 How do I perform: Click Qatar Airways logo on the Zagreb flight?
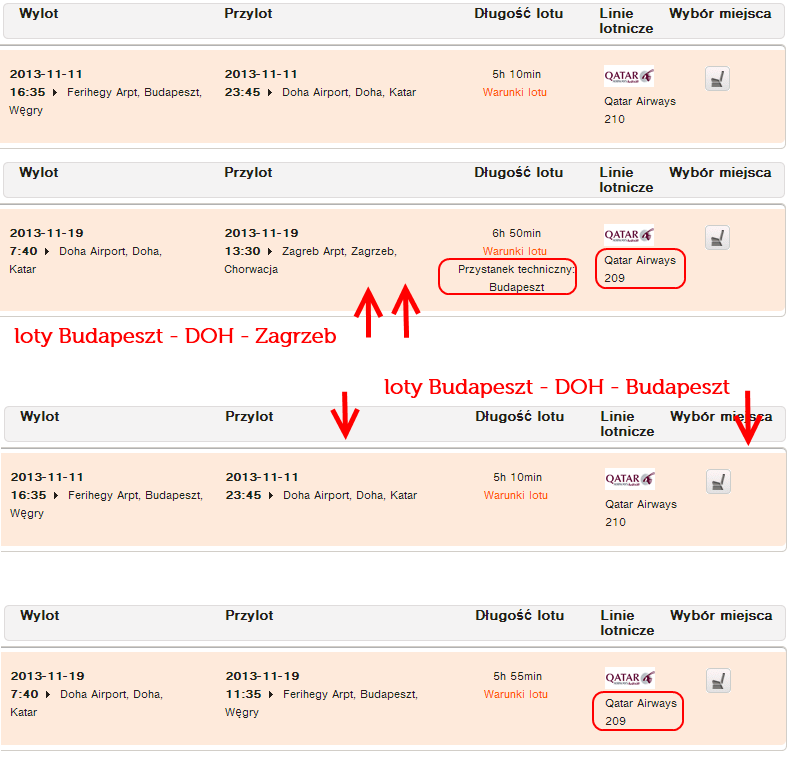(x=628, y=235)
